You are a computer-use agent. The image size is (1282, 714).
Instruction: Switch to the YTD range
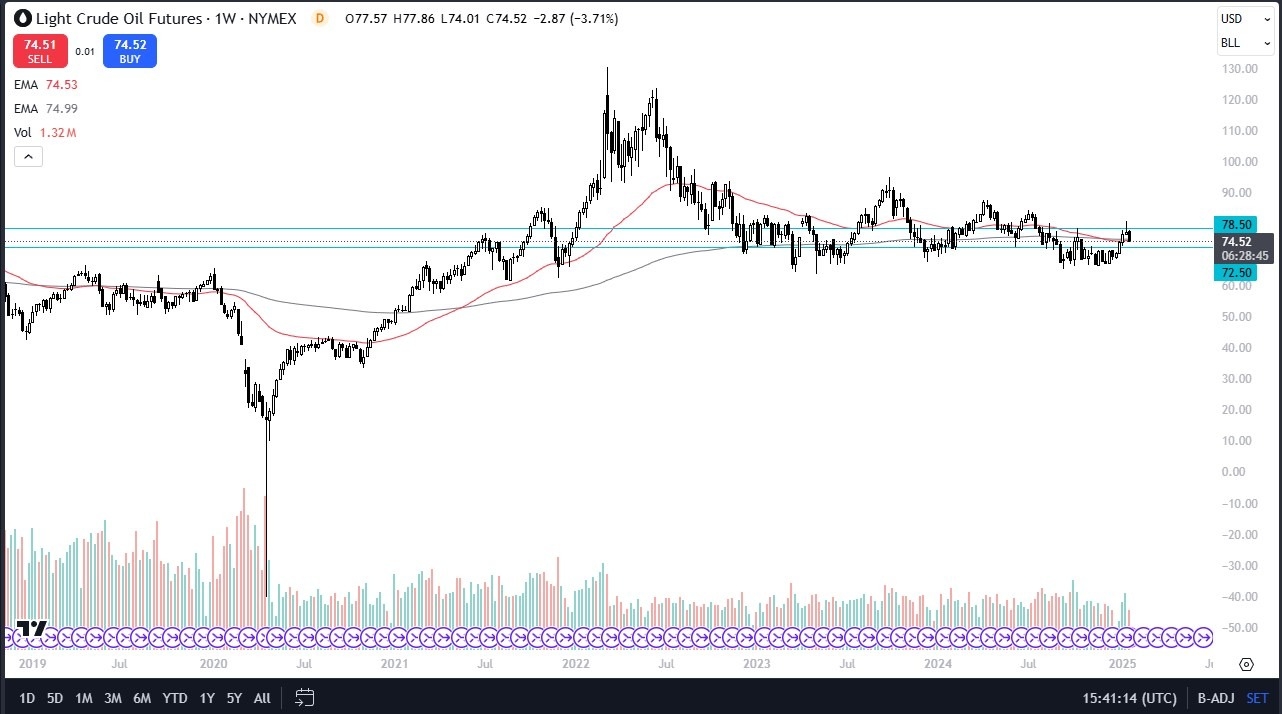click(x=174, y=698)
